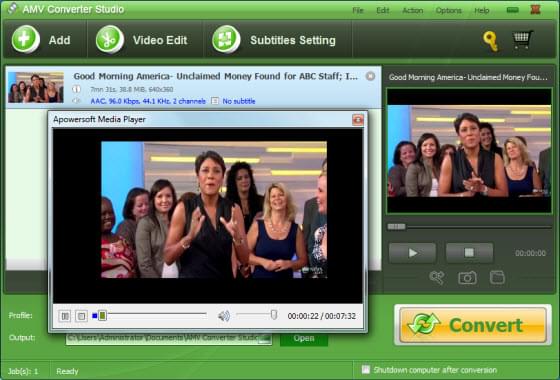
Task: Open the shopping cart purchase icon
Action: tap(522, 40)
